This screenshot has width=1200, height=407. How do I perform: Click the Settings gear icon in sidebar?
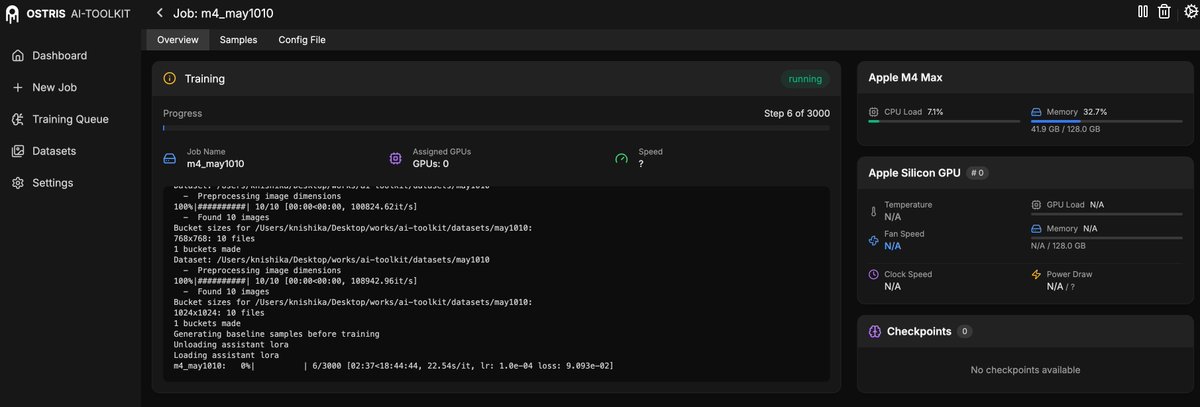pyautogui.click(x=18, y=183)
